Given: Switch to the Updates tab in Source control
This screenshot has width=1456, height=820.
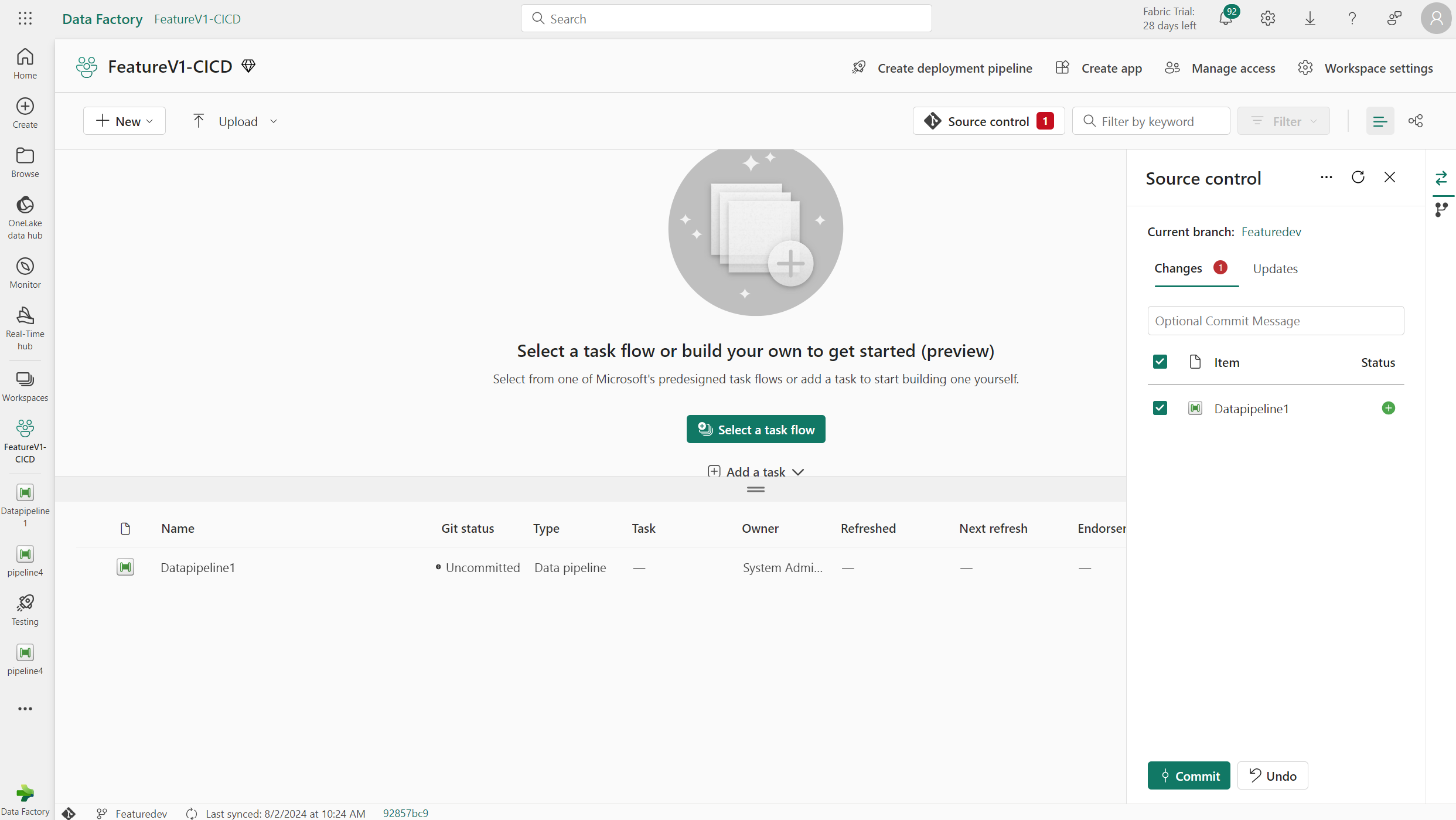Looking at the screenshot, I should 1275,268.
